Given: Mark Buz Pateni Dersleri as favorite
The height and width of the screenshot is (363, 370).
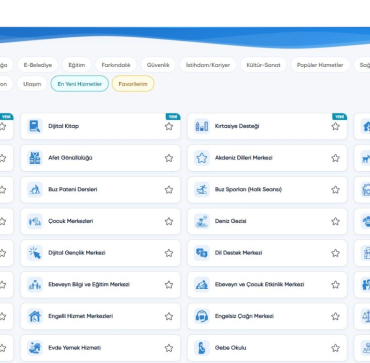Looking at the screenshot, I should point(169,190).
